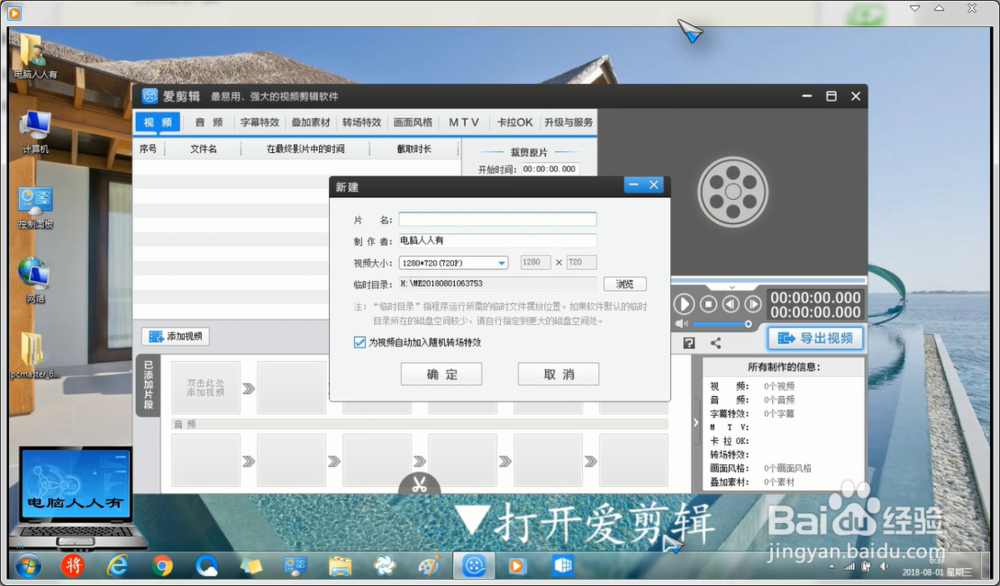Click the 制作者 author input field

tap(497, 240)
